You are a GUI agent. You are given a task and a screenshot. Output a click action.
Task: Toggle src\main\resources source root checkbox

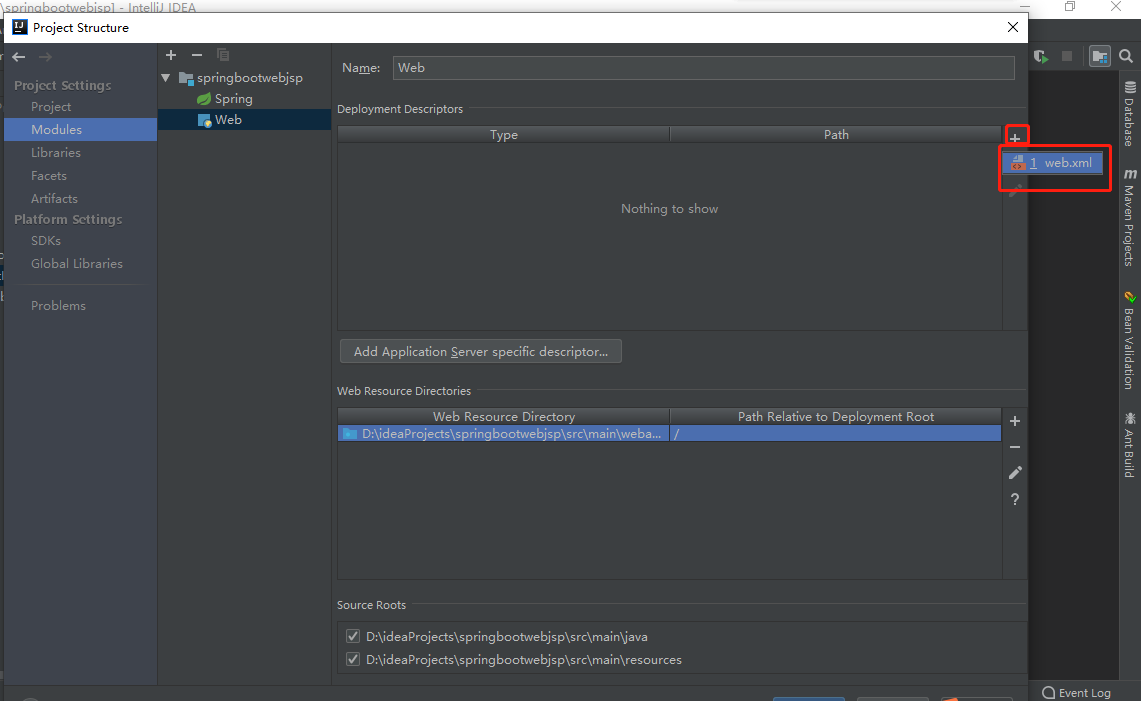click(353, 660)
